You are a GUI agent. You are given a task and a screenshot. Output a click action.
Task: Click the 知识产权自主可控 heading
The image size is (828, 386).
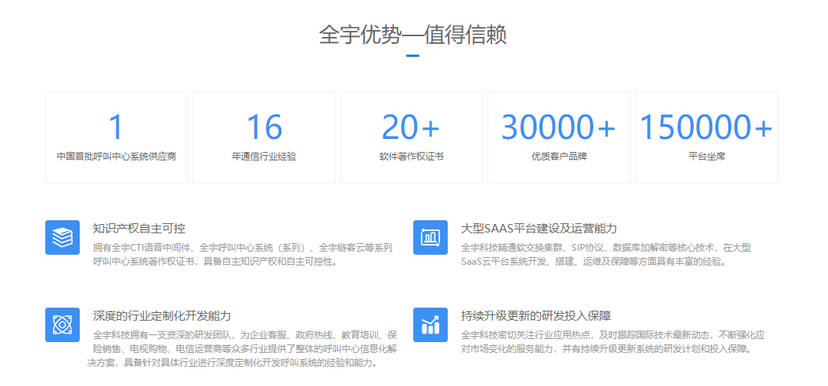(x=139, y=229)
